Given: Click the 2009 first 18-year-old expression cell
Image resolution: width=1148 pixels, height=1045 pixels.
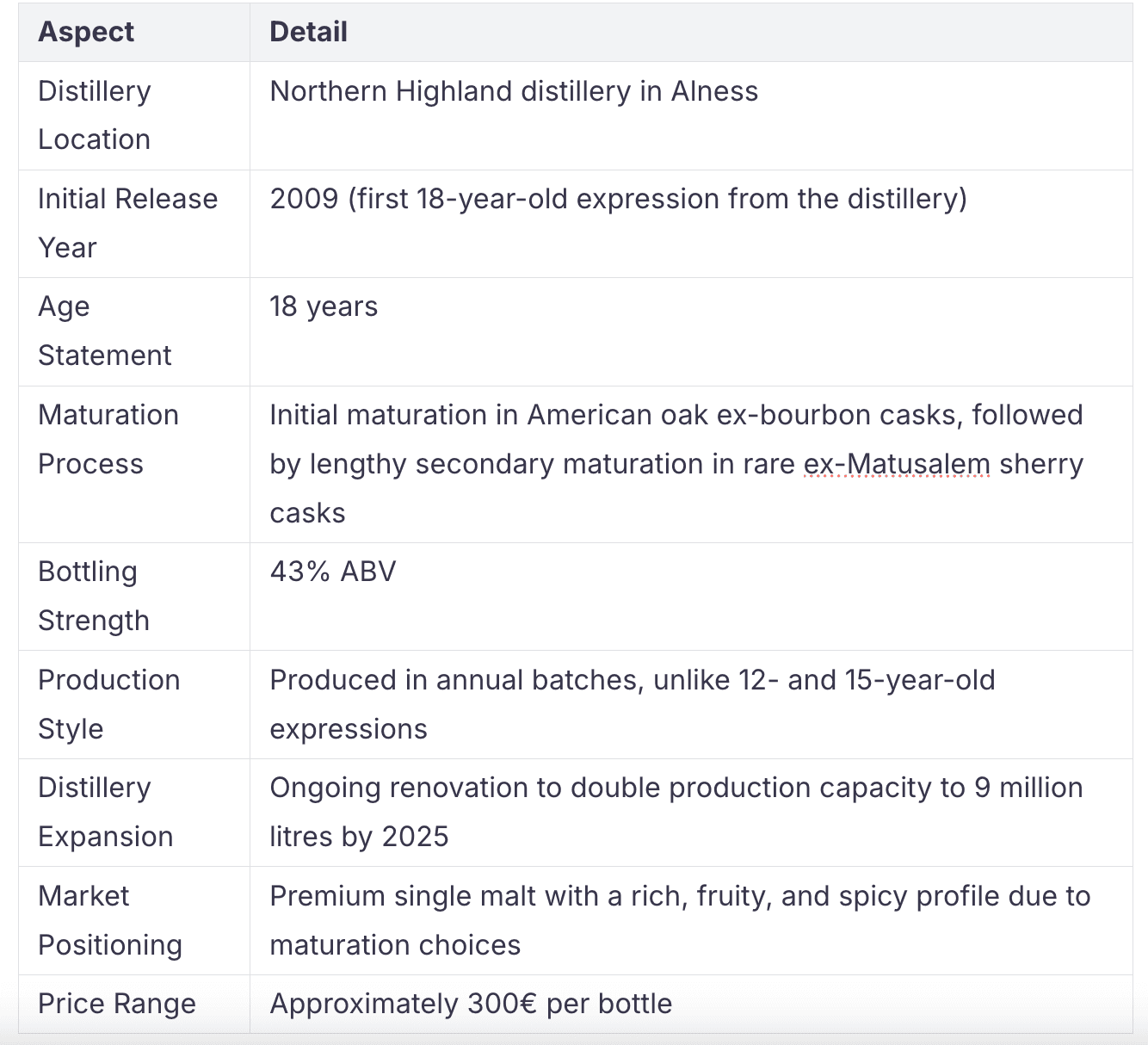Looking at the screenshot, I should coord(618,199).
